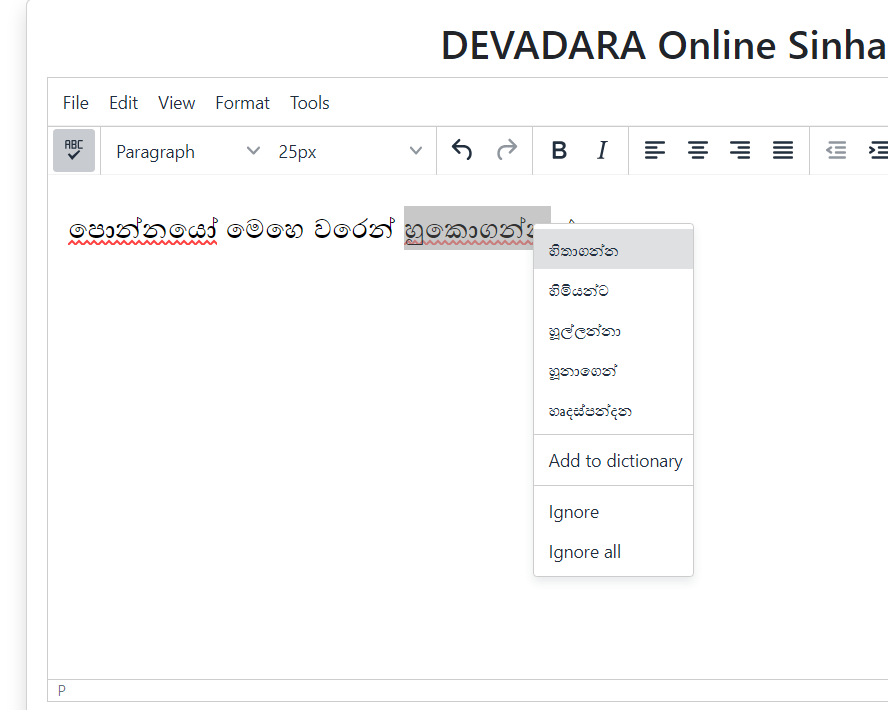
Task: Click the DEVADARA Online Sinhala heading
Action: pyautogui.click(x=664, y=45)
